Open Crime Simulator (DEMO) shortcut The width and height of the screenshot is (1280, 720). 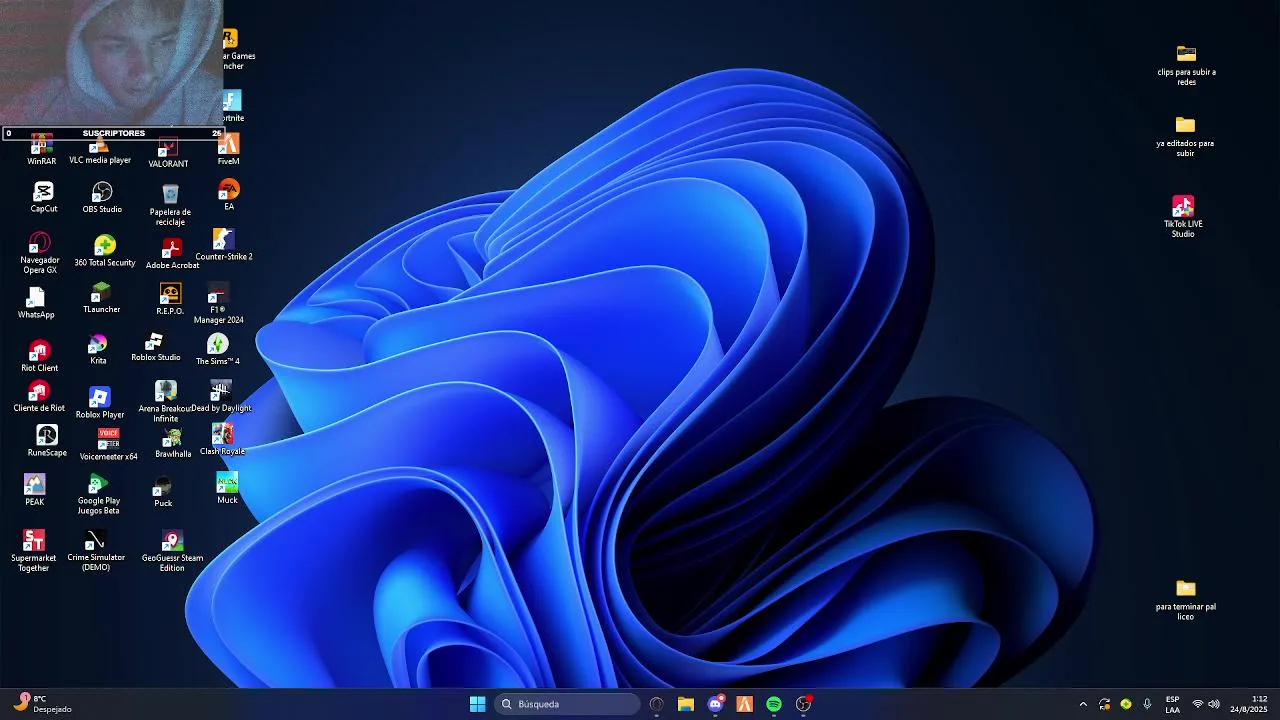[96, 551]
